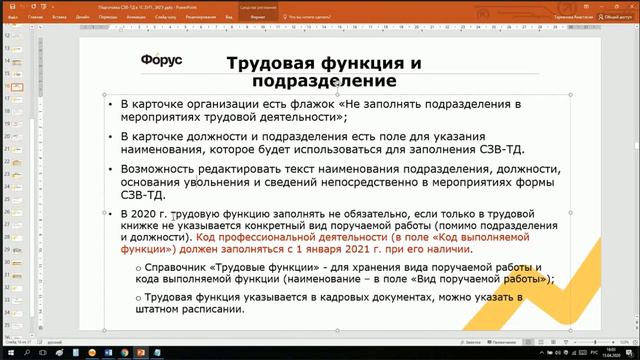Open the Формат contextual tab
The width and height of the screenshot is (640, 360).
[x=258, y=17]
